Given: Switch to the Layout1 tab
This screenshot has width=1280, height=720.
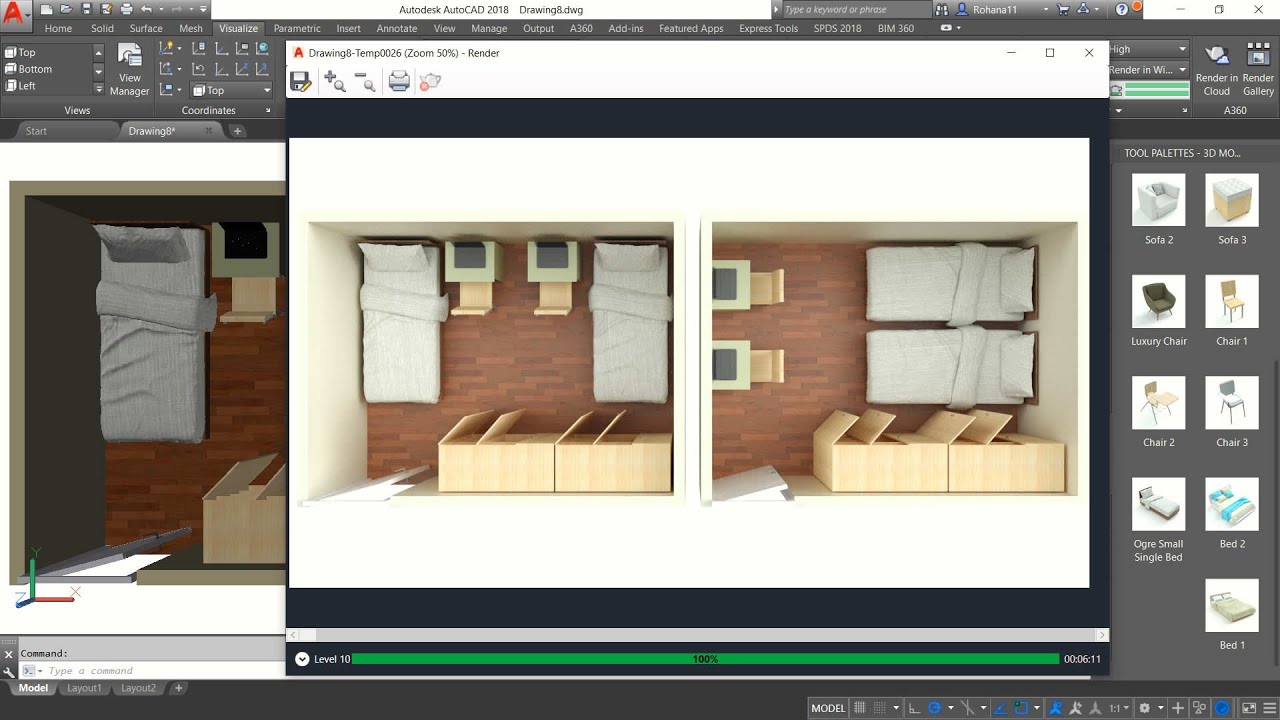Looking at the screenshot, I should (x=84, y=688).
